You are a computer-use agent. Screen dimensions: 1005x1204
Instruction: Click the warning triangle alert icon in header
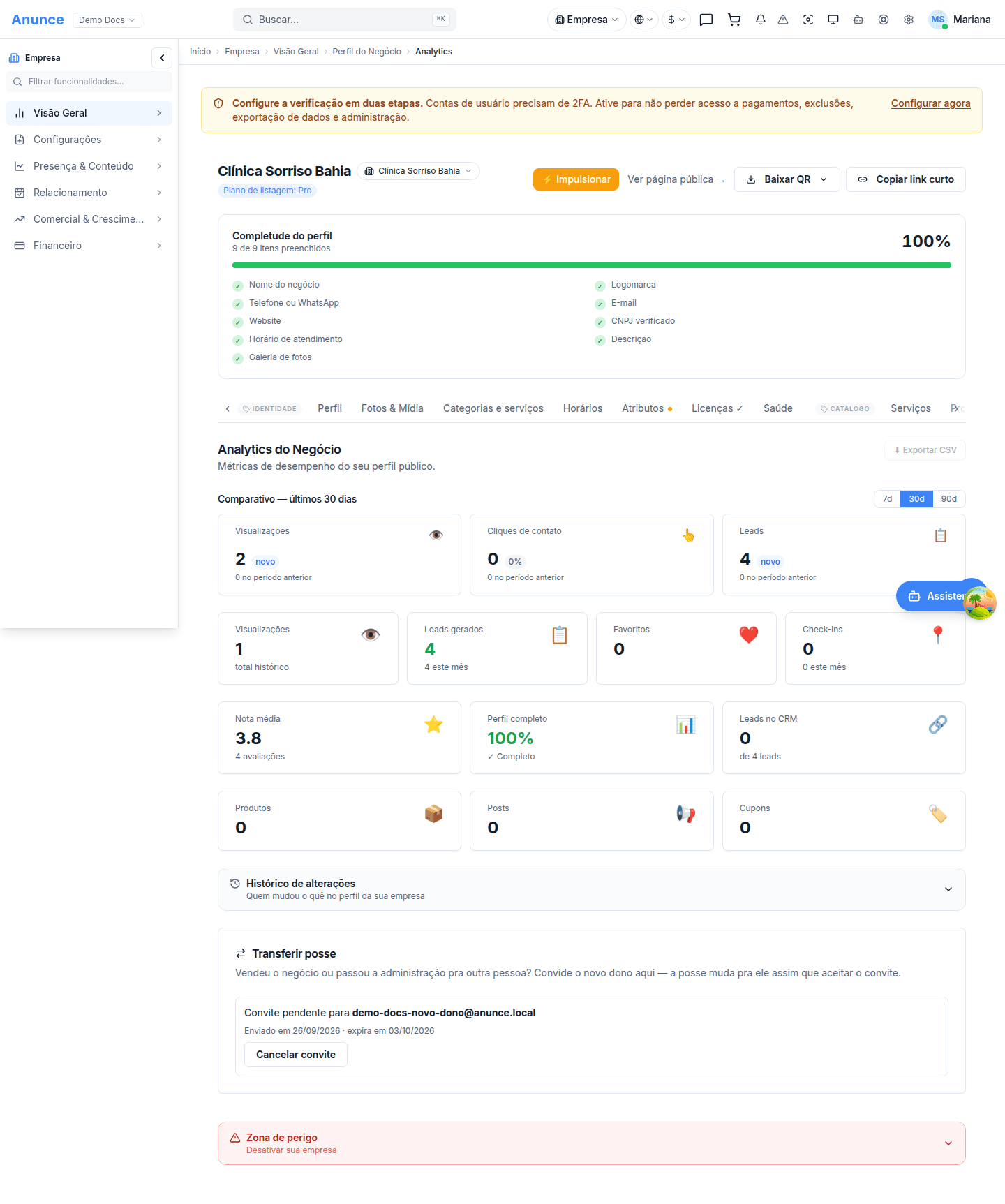pos(783,20)
